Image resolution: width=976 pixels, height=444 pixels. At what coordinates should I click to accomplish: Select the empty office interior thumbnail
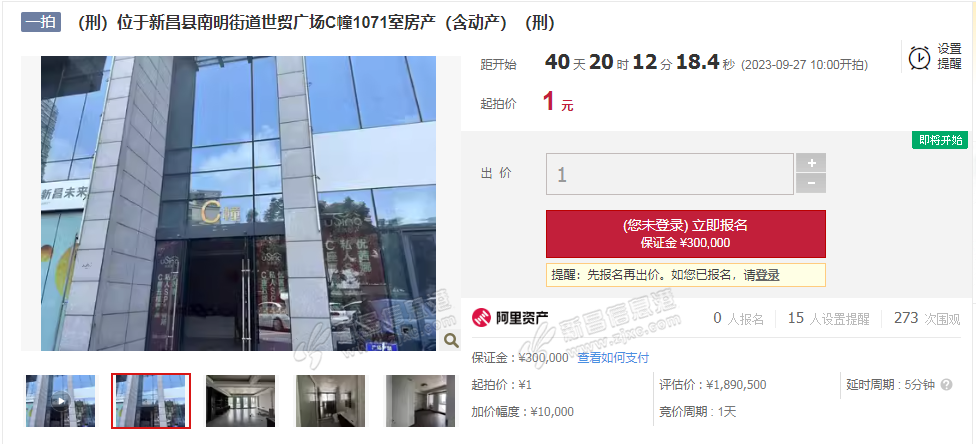point(240,400)
